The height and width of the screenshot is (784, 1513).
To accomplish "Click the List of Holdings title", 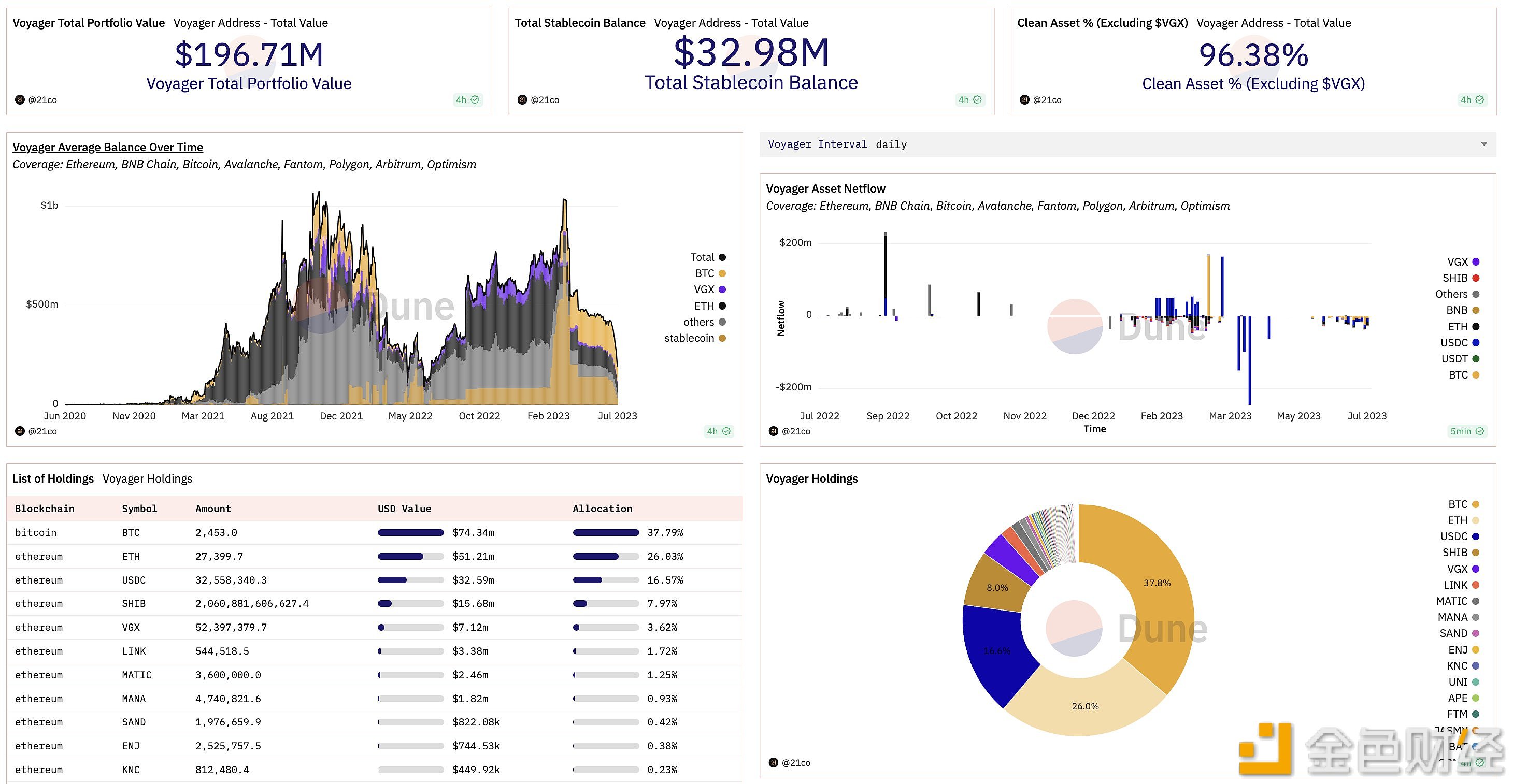I will click(53, 479).
